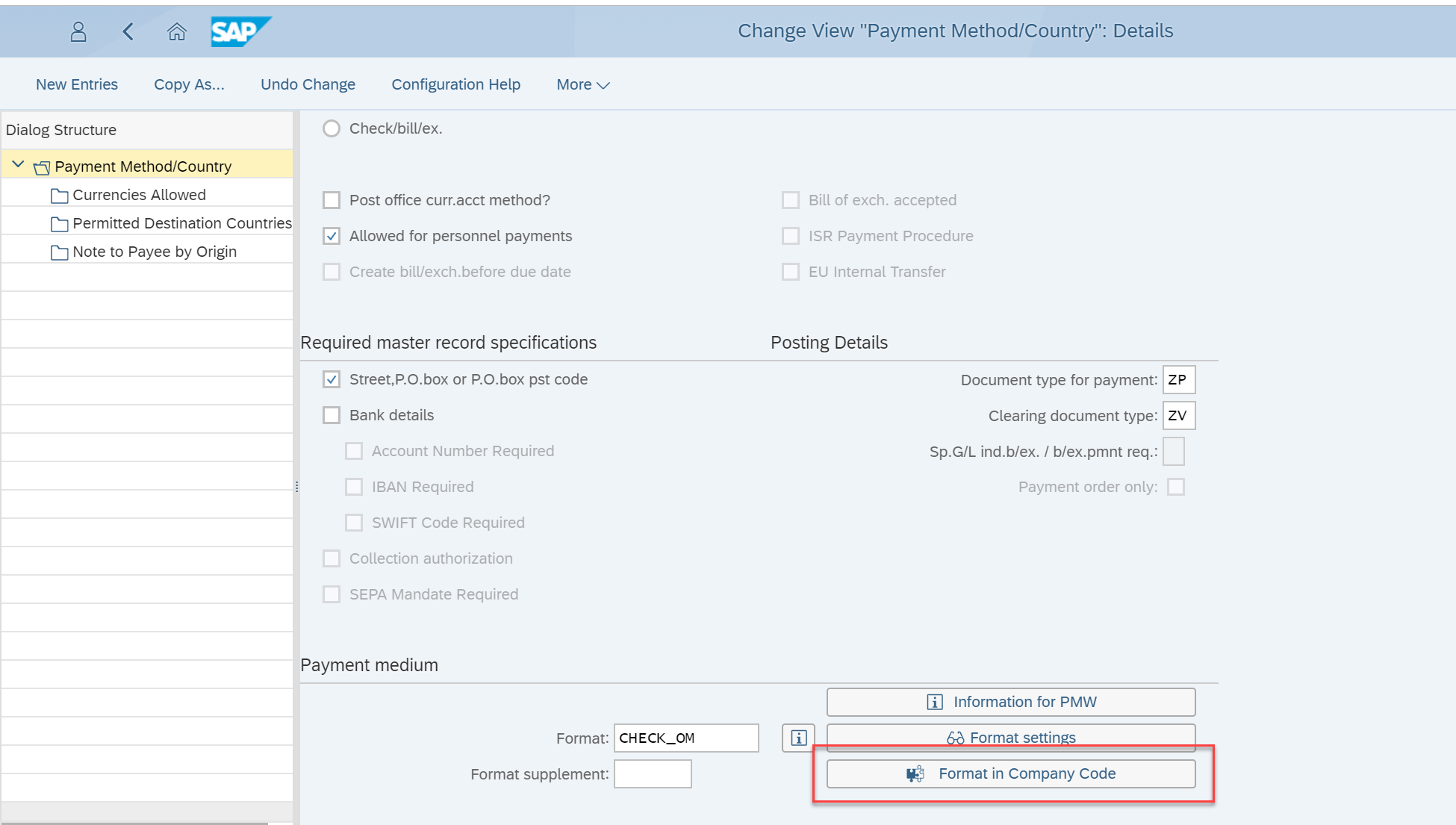Click Format in Company Code button
This screenshot has height=825, width=1456.
click(1011, 773)
